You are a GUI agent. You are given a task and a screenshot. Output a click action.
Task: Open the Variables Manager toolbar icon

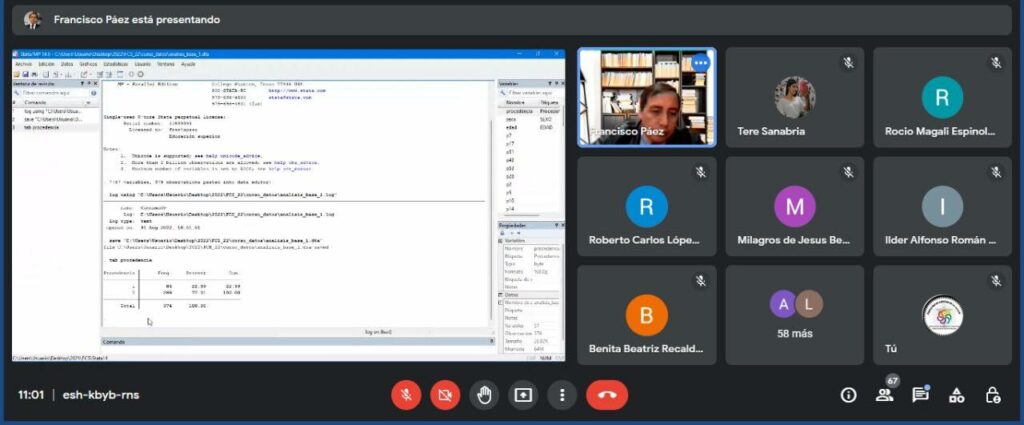point(120,74)
